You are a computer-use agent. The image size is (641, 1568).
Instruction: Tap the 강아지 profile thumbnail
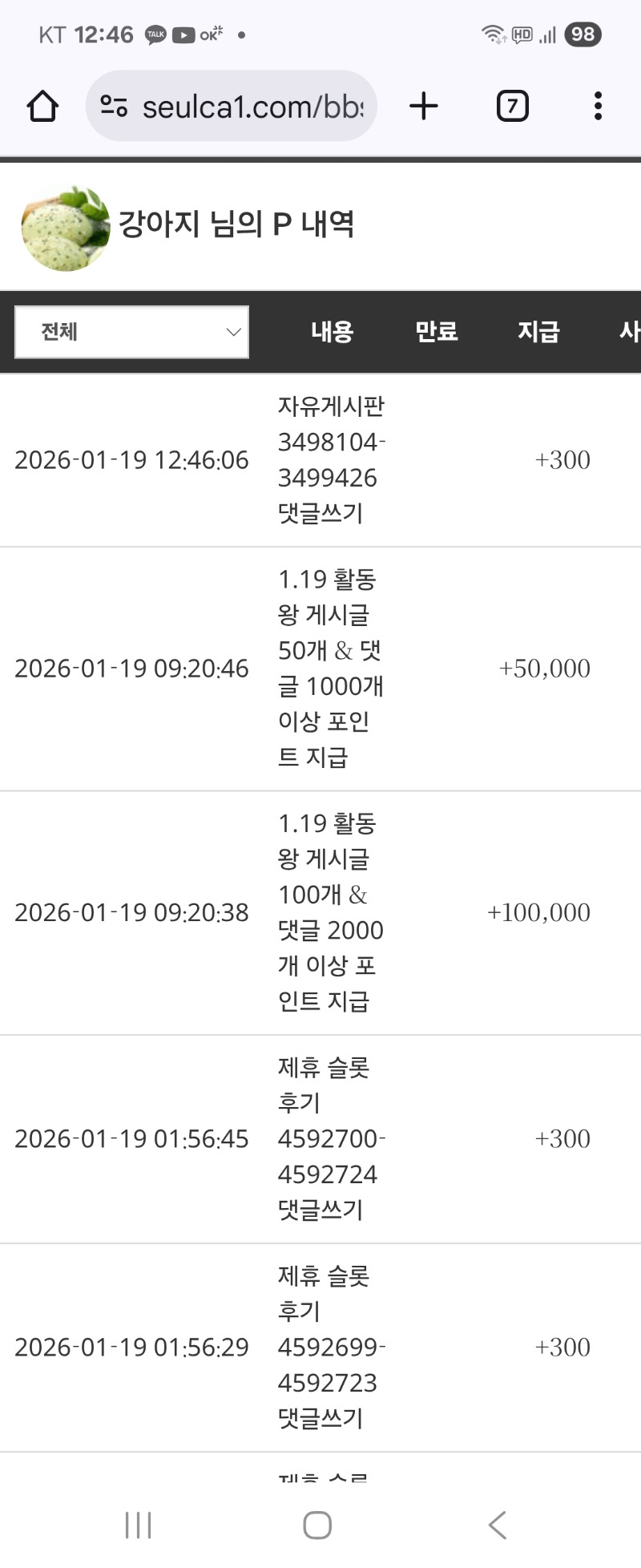coord(66,228)
